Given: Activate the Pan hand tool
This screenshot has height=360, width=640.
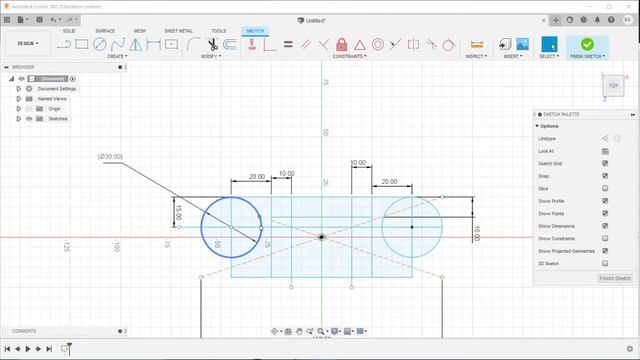Looking at the screenshot, I should point(299,331).
